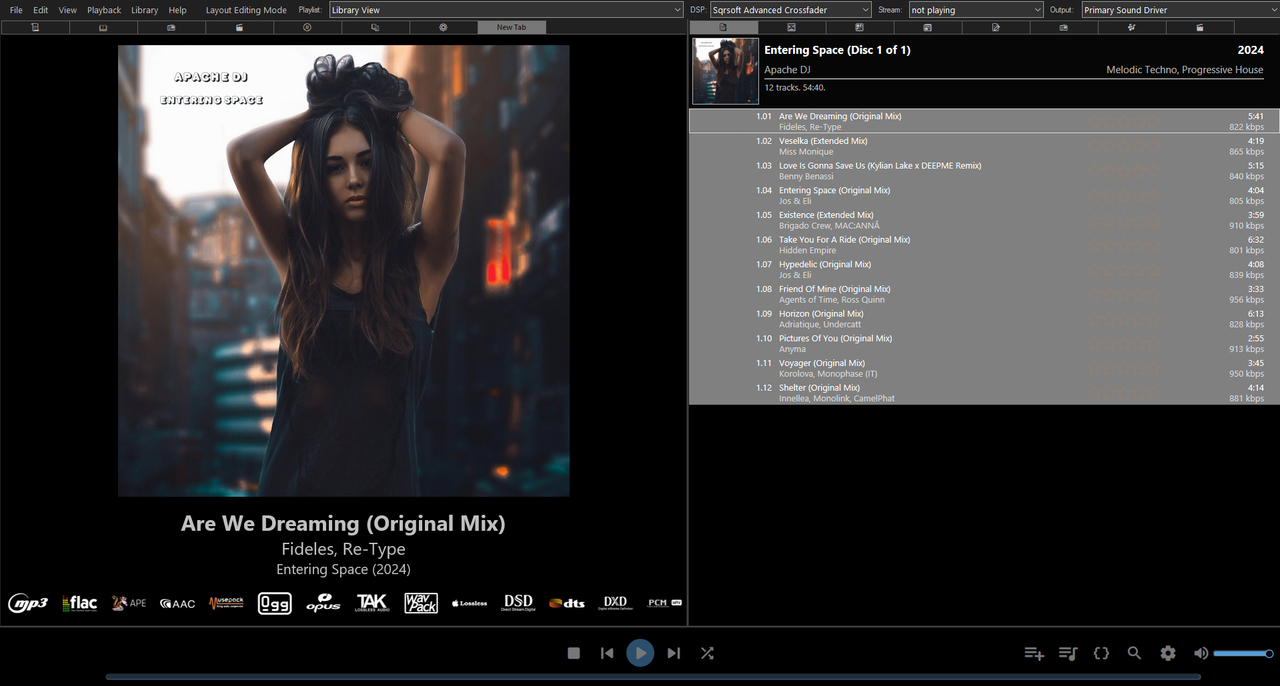Select track Take You For A Ride
The height and width of the screenshot is (686, 1280).
[x=984, y=245]
